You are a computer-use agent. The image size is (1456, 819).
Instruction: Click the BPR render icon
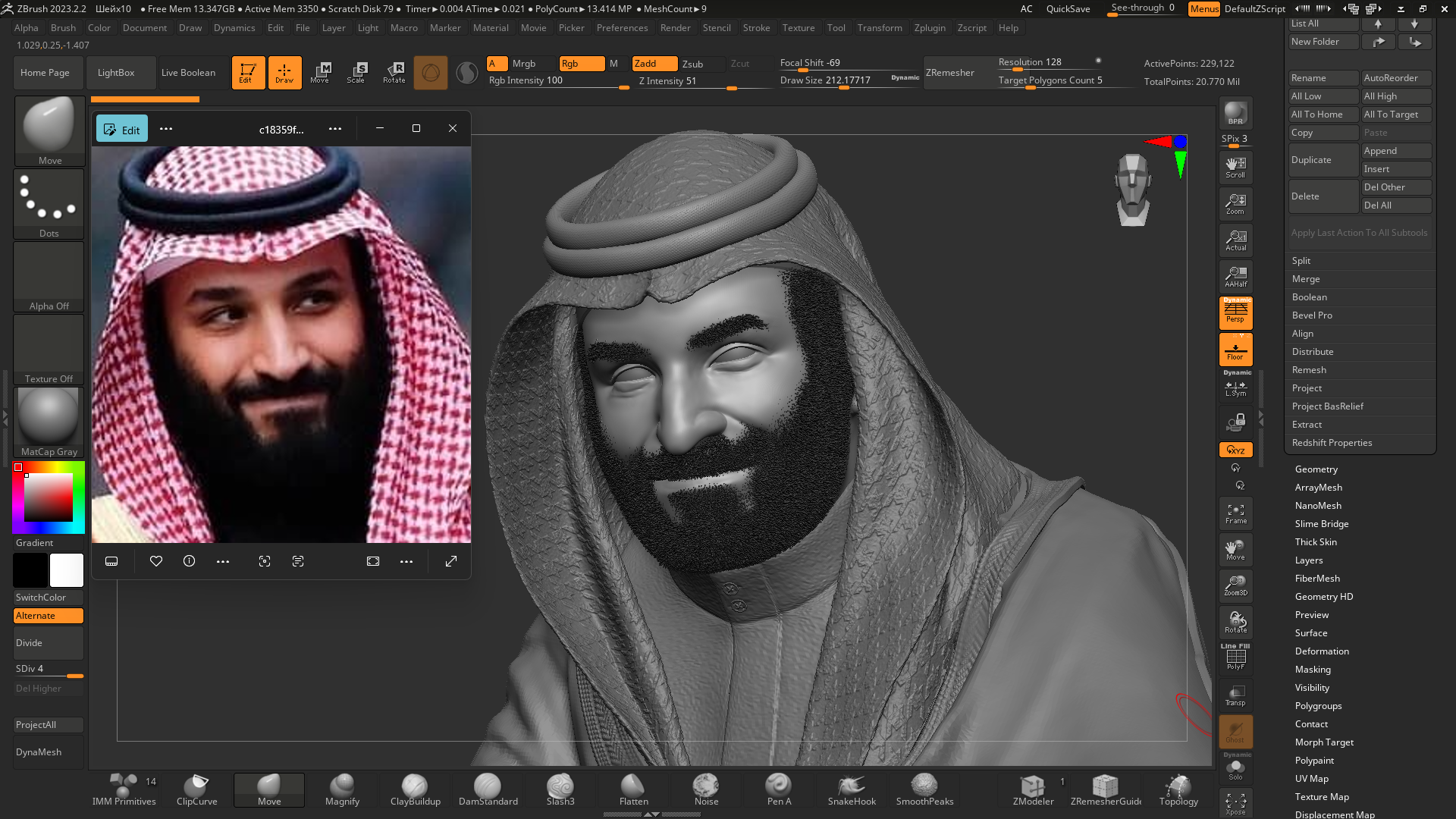[1235, 114]
